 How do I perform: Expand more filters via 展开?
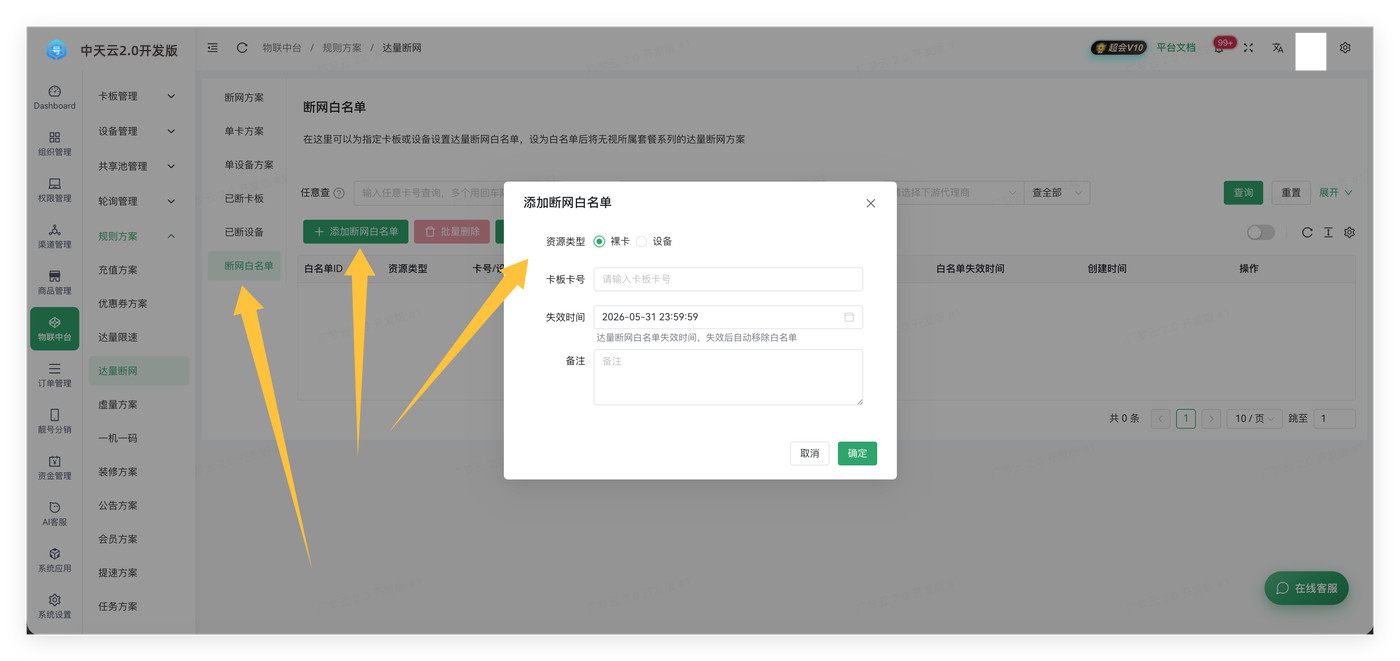coord(1335,193)
